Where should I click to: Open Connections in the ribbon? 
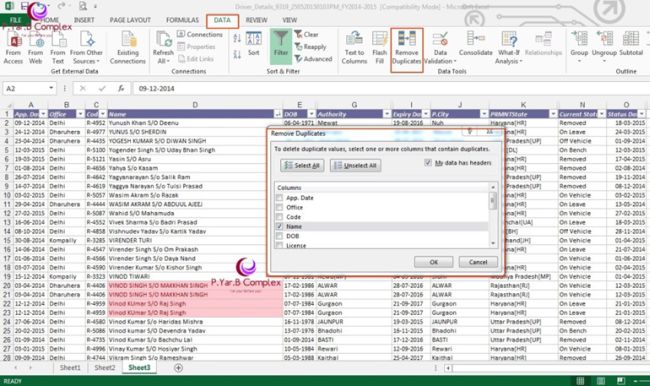200,34
